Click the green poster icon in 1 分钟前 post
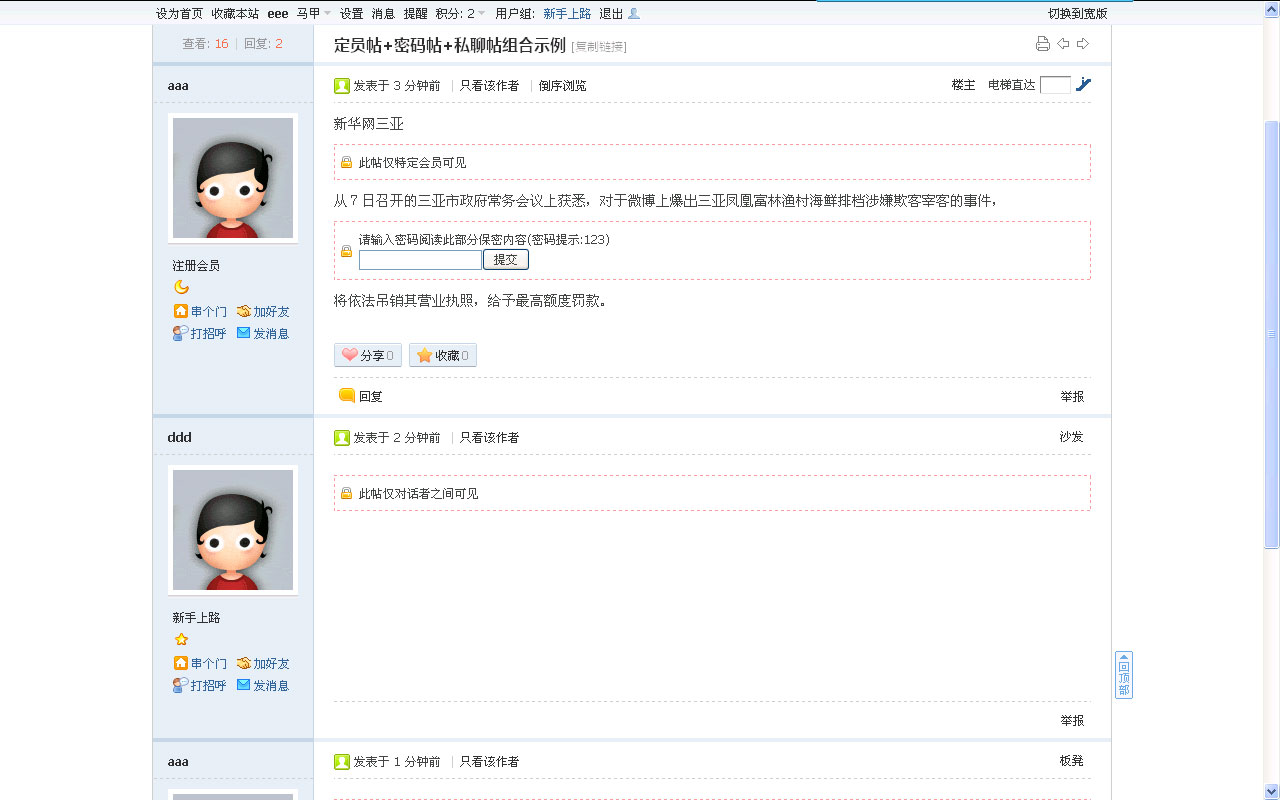 (342, 762)
